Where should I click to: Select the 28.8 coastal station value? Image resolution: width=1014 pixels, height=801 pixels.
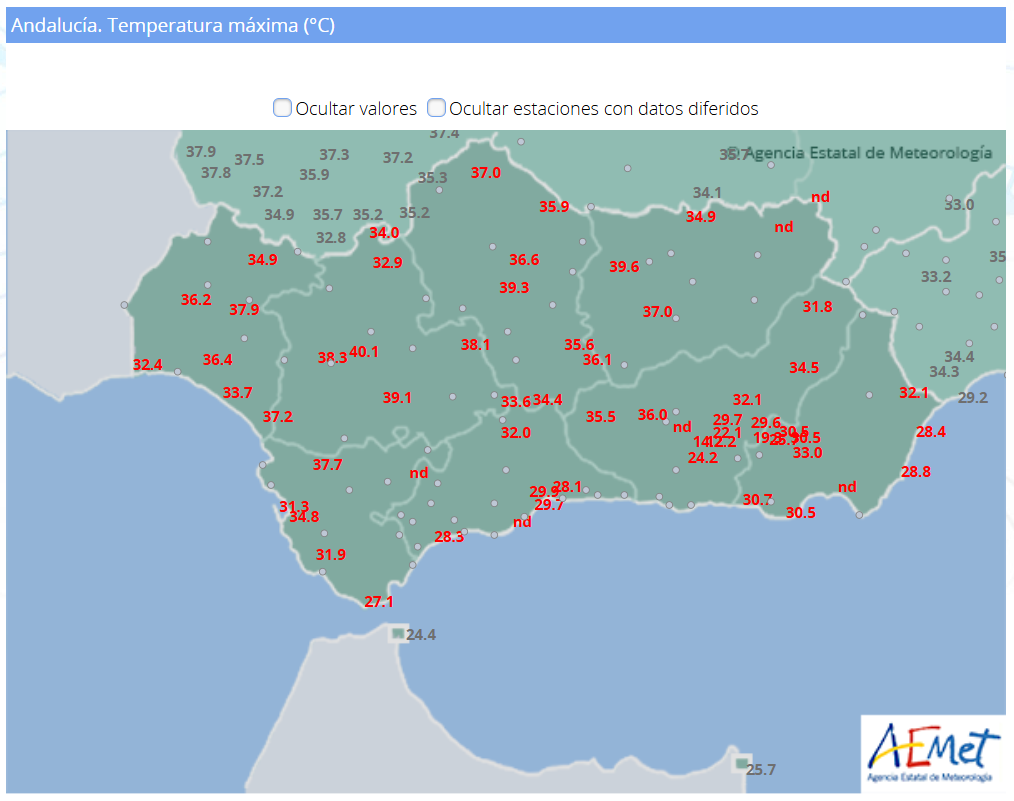916,472
